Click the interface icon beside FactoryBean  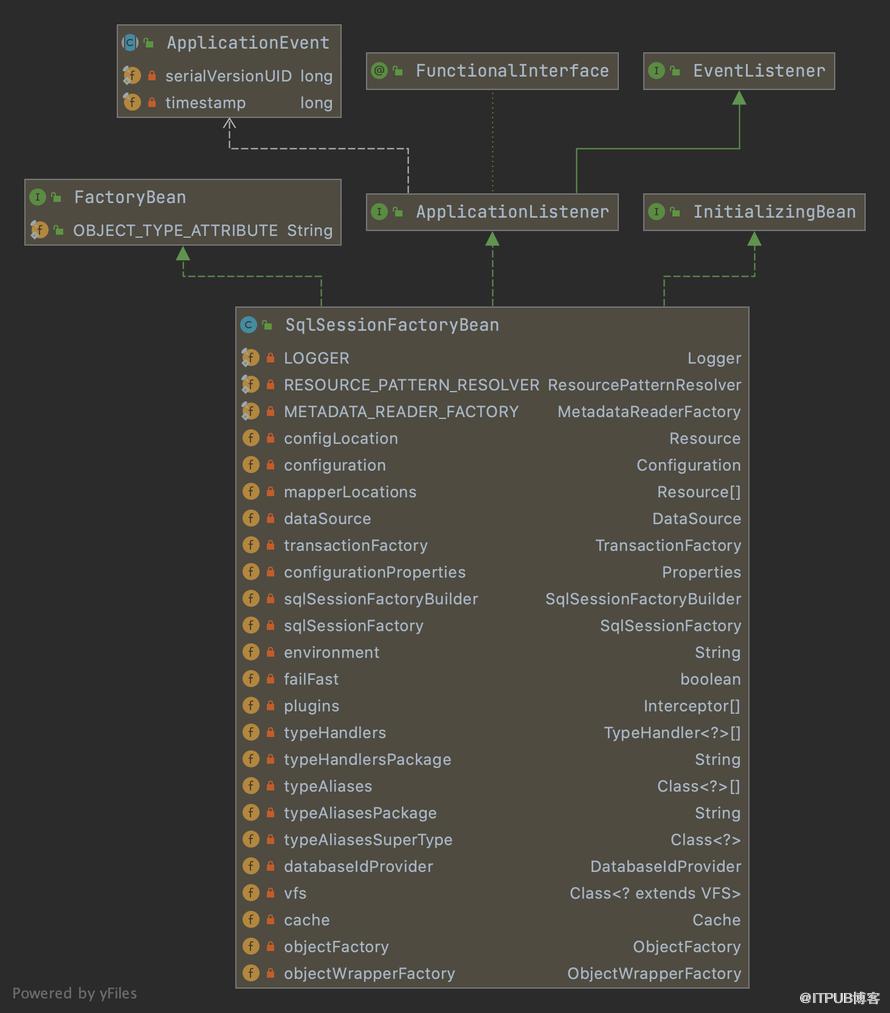point(37,197)
